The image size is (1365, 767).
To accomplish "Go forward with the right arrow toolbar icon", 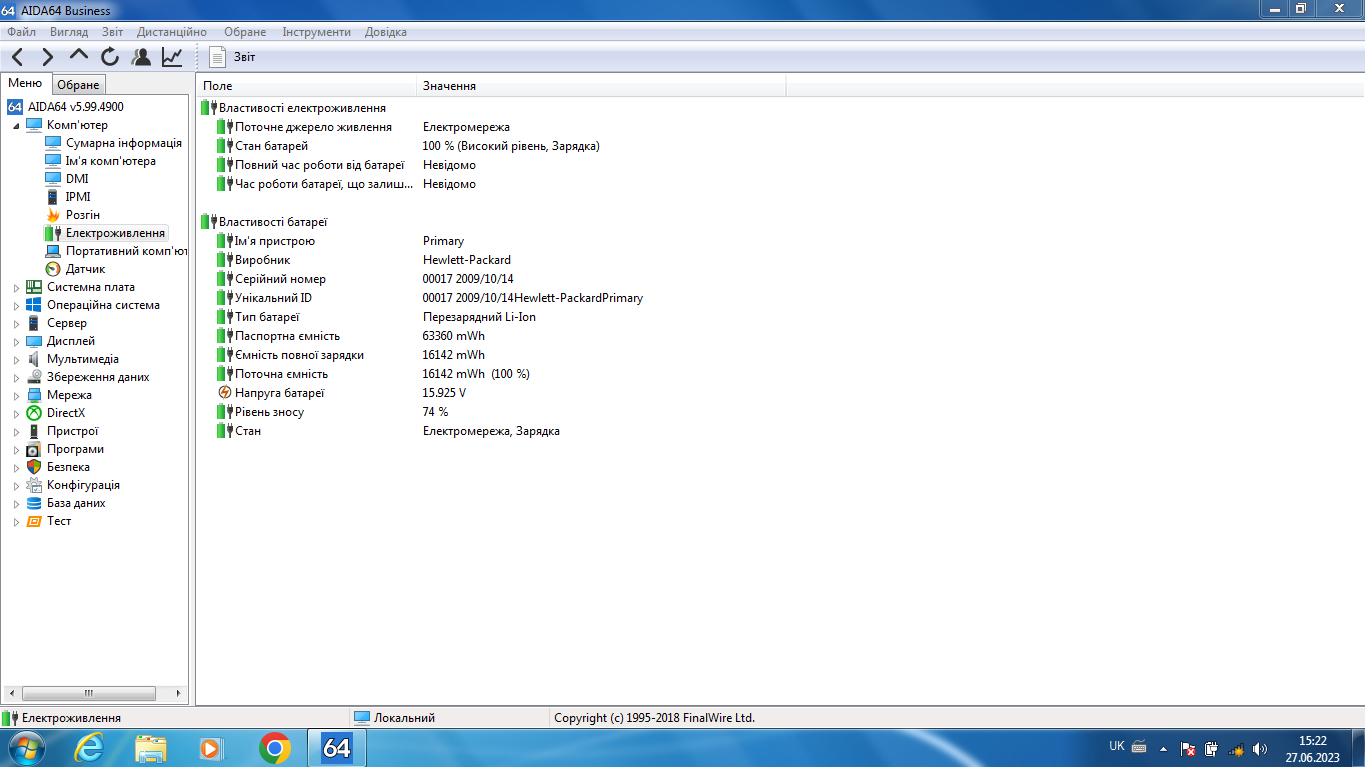I will 47,57.
